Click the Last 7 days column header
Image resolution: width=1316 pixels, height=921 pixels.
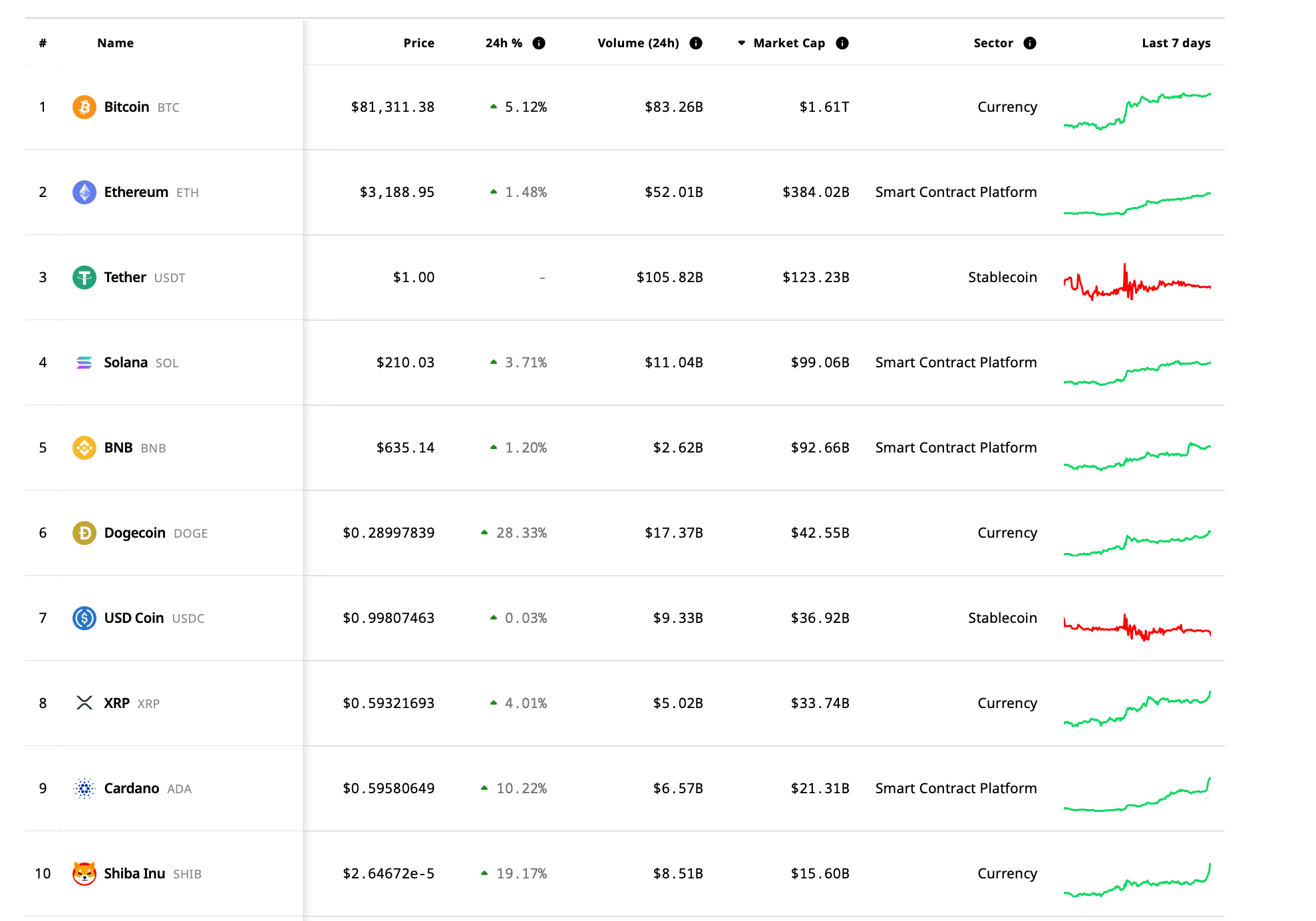pyautogui.click(x=1176, y=43)
